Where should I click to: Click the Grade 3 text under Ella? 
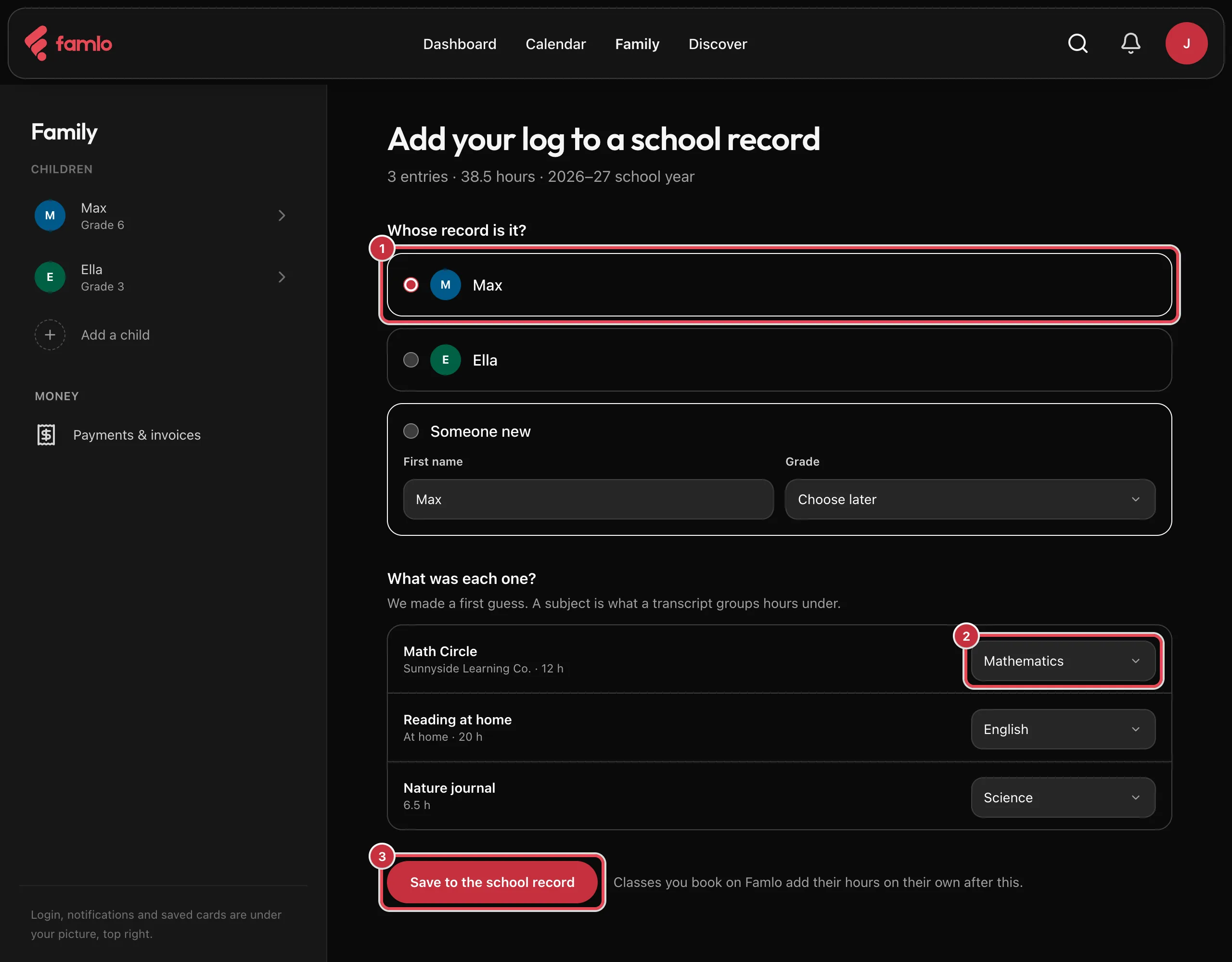(102, 287)
